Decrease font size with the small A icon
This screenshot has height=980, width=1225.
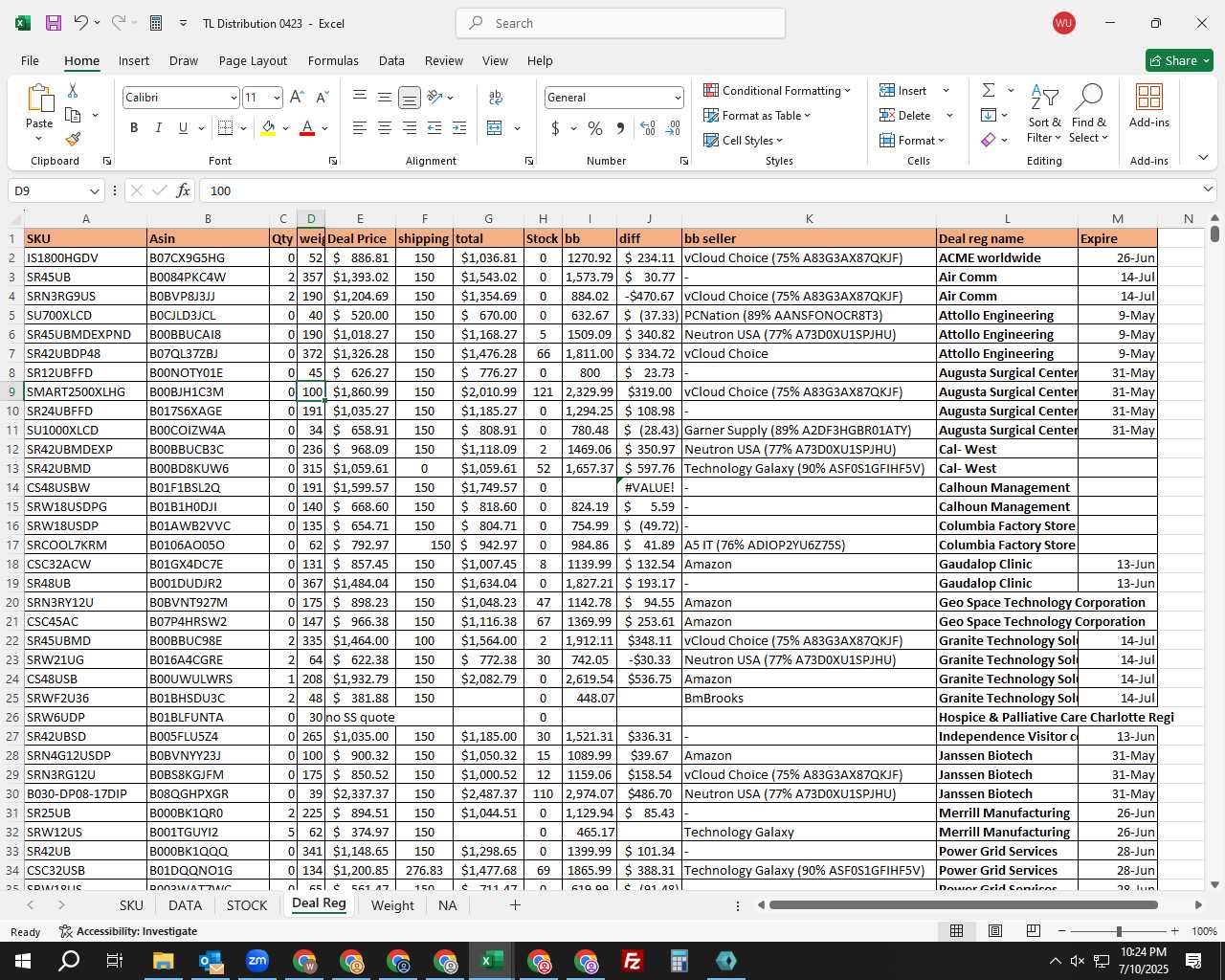[x=322, y=97]
